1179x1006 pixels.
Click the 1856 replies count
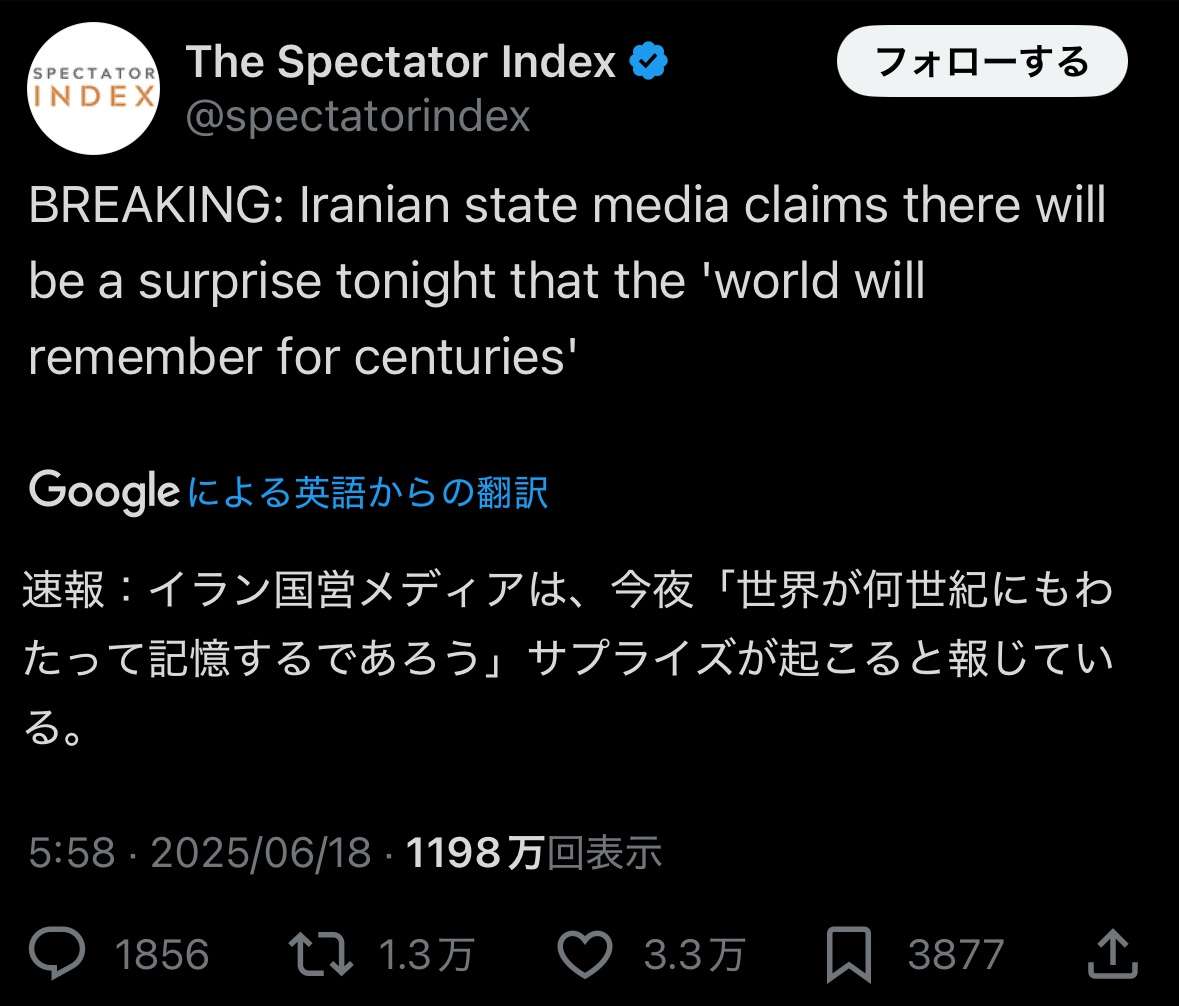[x=162, y=955]
